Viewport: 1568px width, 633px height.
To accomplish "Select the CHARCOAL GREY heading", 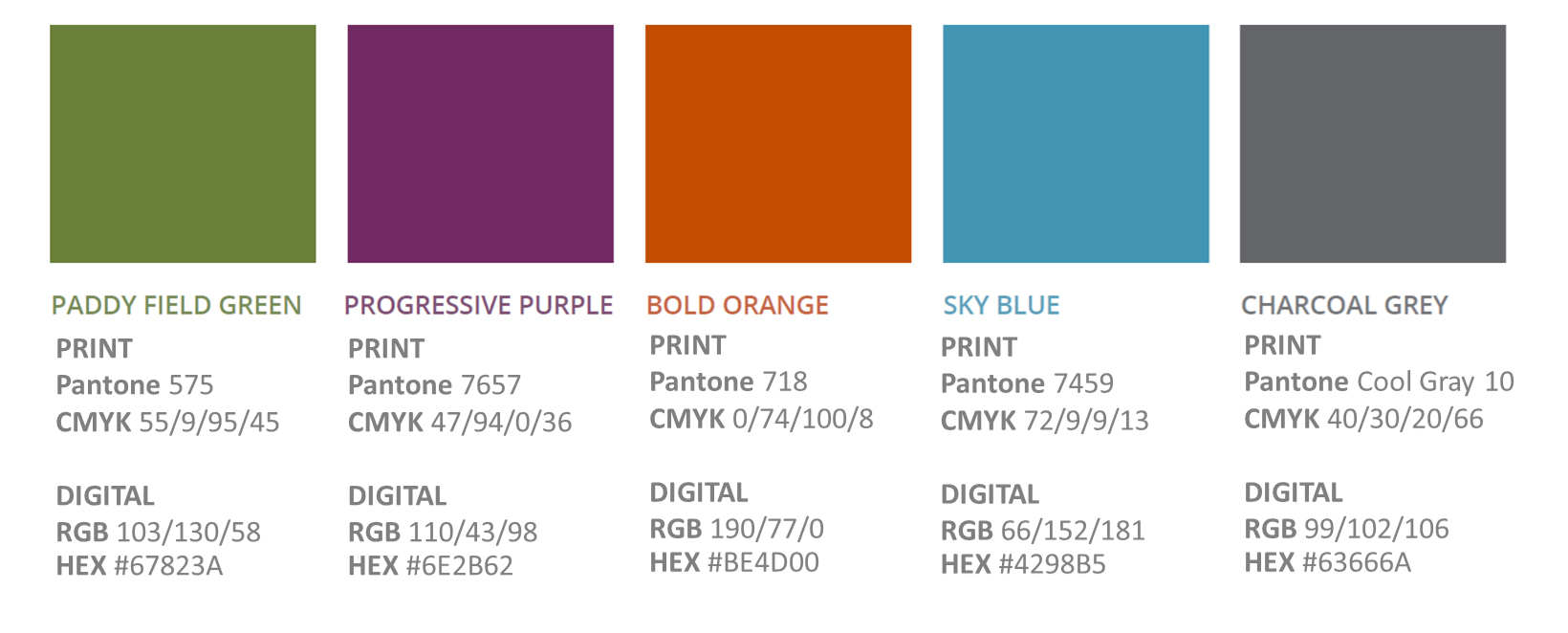I will pyautogui.click(x=1344, y=305).
